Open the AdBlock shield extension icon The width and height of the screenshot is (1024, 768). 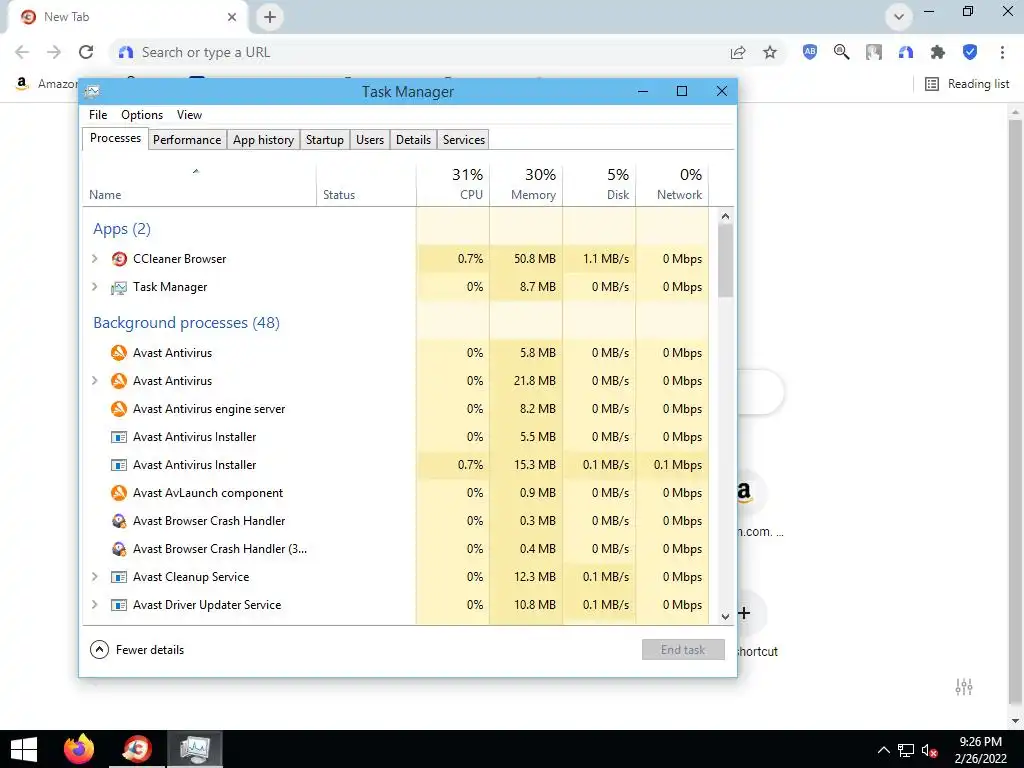810,52
